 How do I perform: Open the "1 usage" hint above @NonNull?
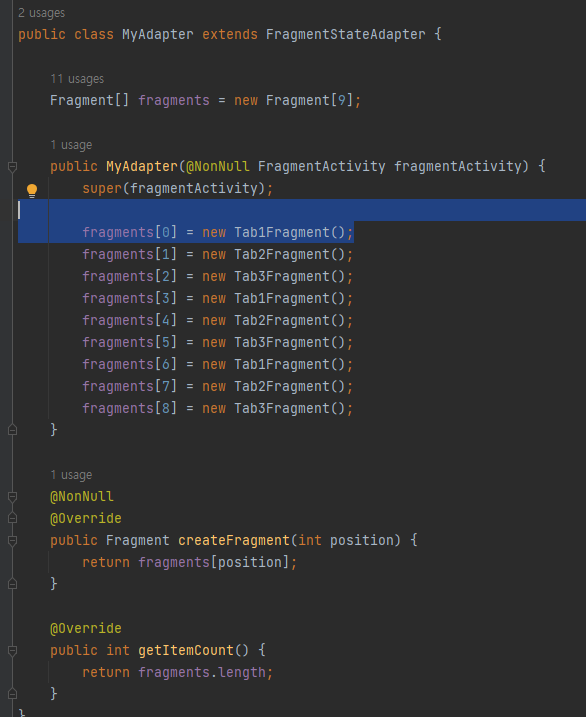click(x=71, y=475)
